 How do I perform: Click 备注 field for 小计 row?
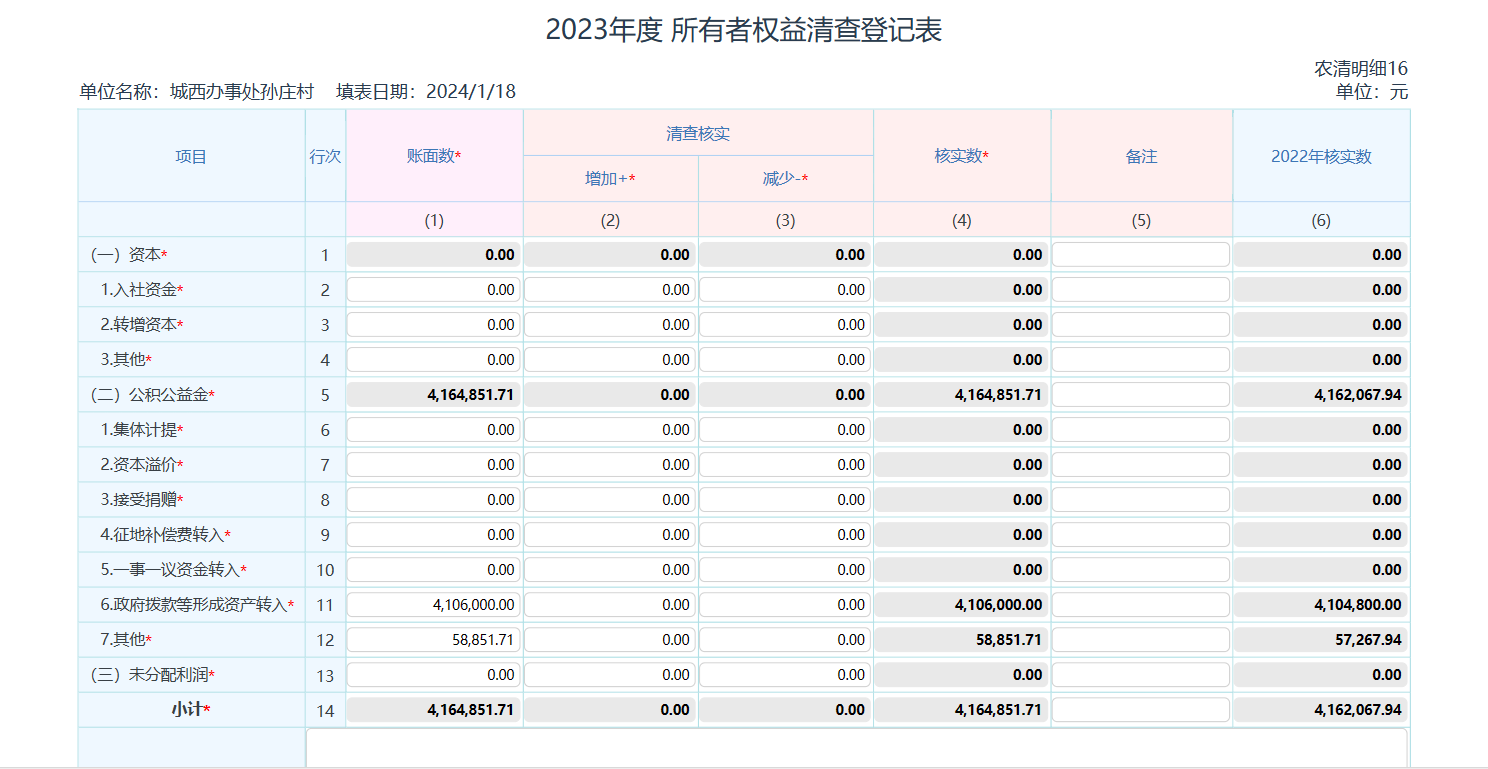(x=1141, y=710)
